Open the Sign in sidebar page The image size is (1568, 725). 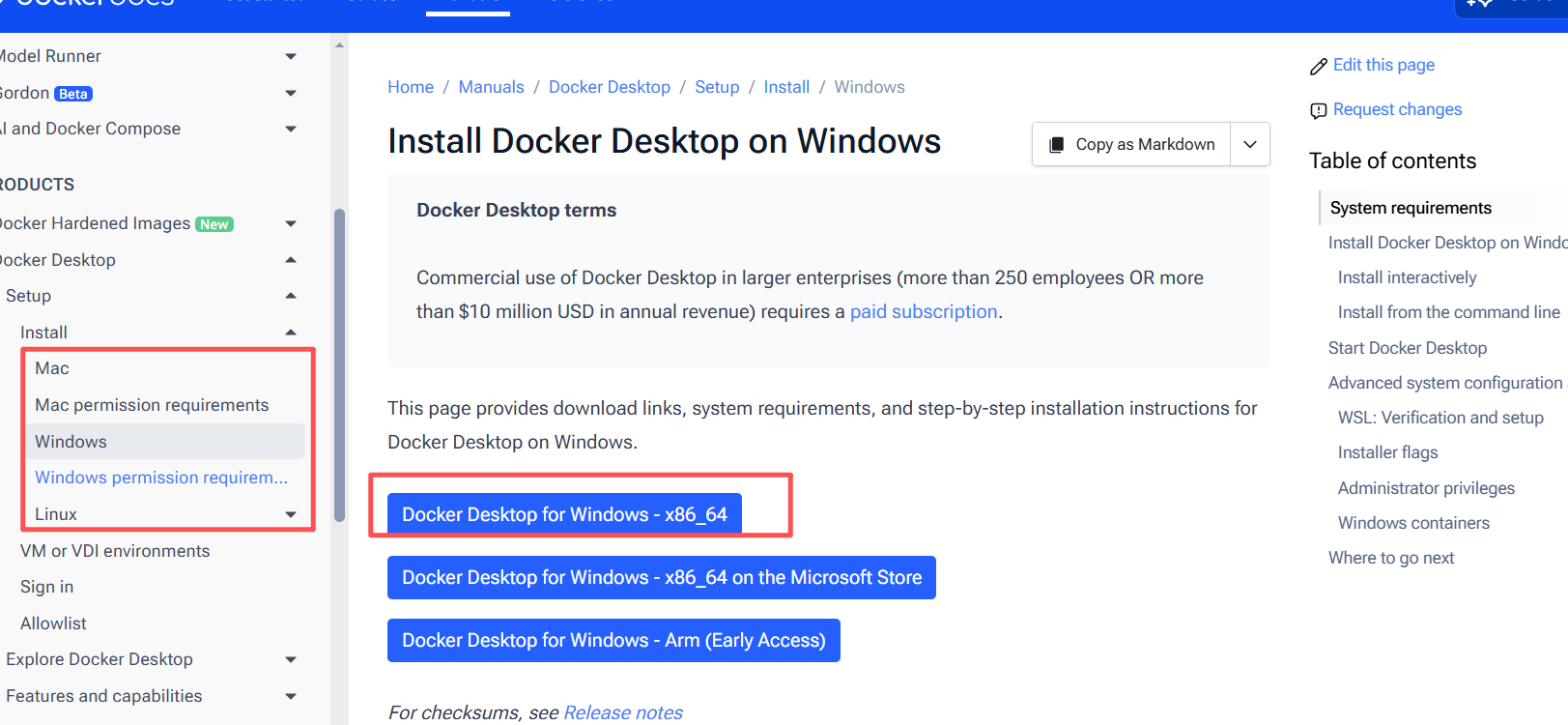[x=46, y=587]
